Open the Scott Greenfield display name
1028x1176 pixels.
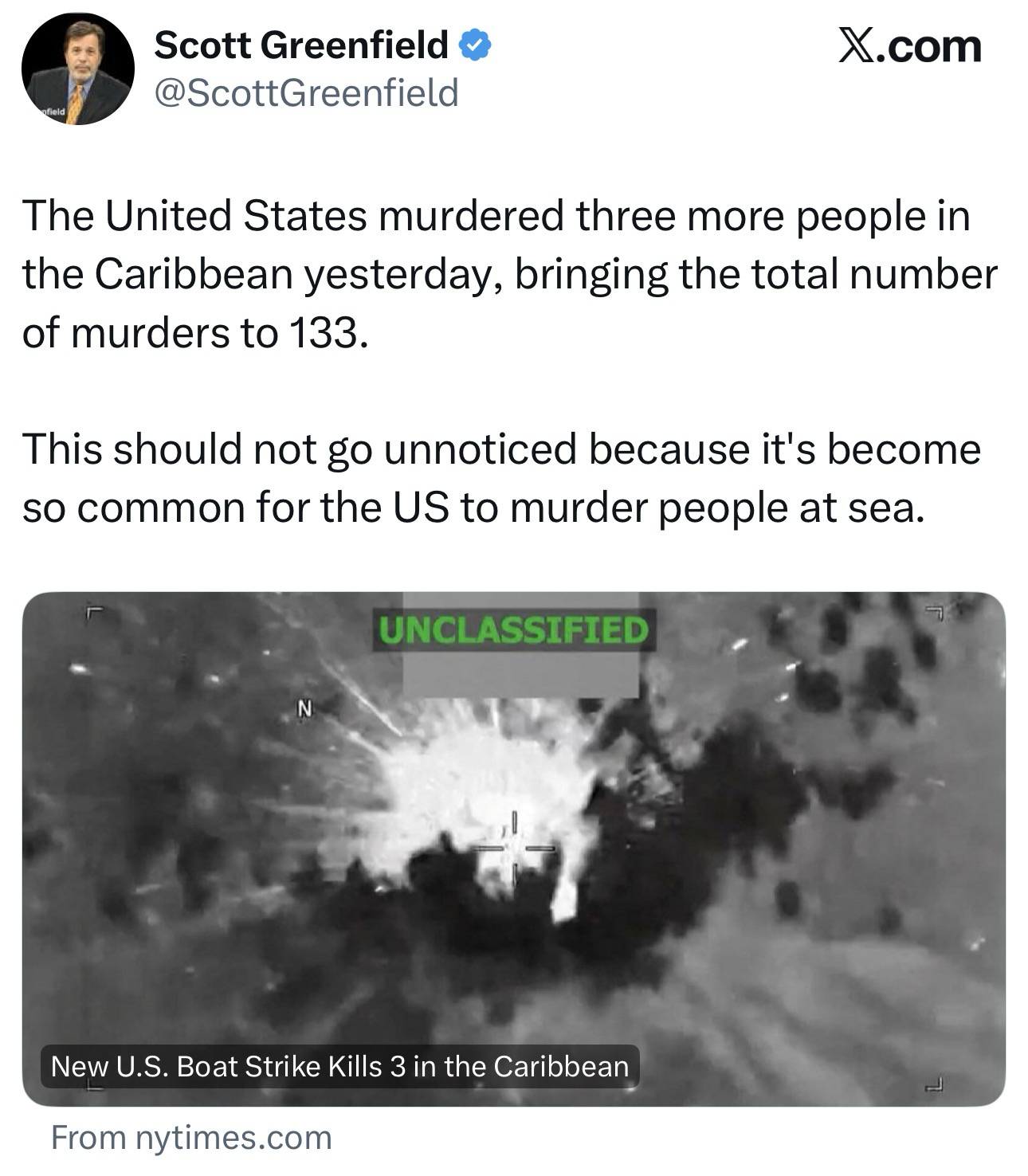coord(300,45)
